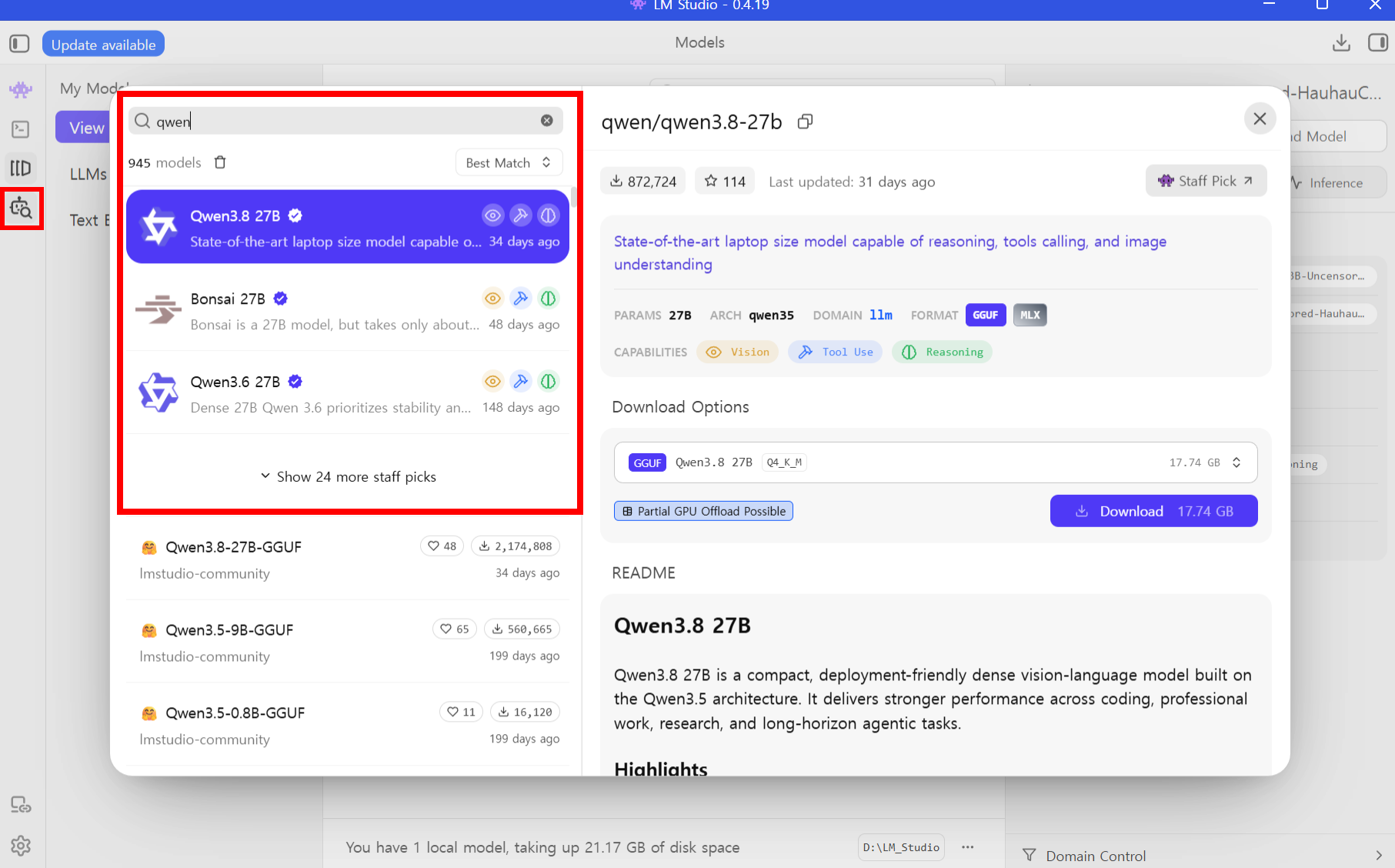This screenshot has height=868, width=1395.
Task: Open the Developer terminal icon in sidebar
Action: click(21, 129)
